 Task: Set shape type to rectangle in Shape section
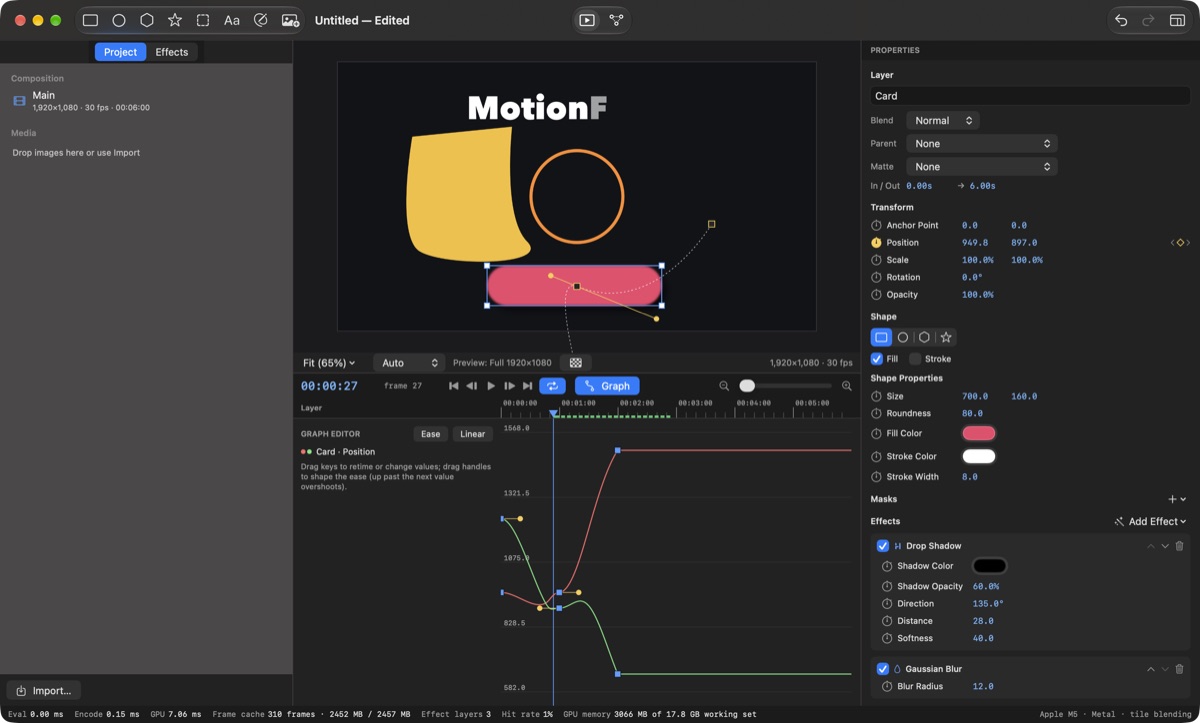tap(881, 338)
